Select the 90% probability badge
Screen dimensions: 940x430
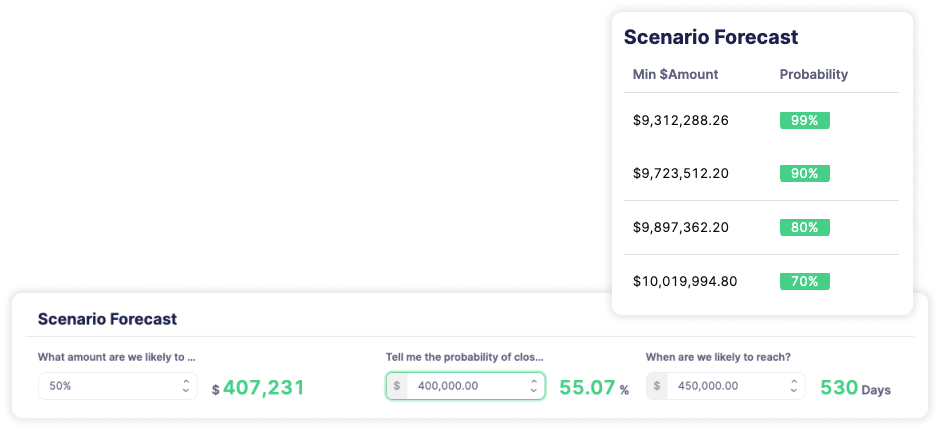(805, 174)
